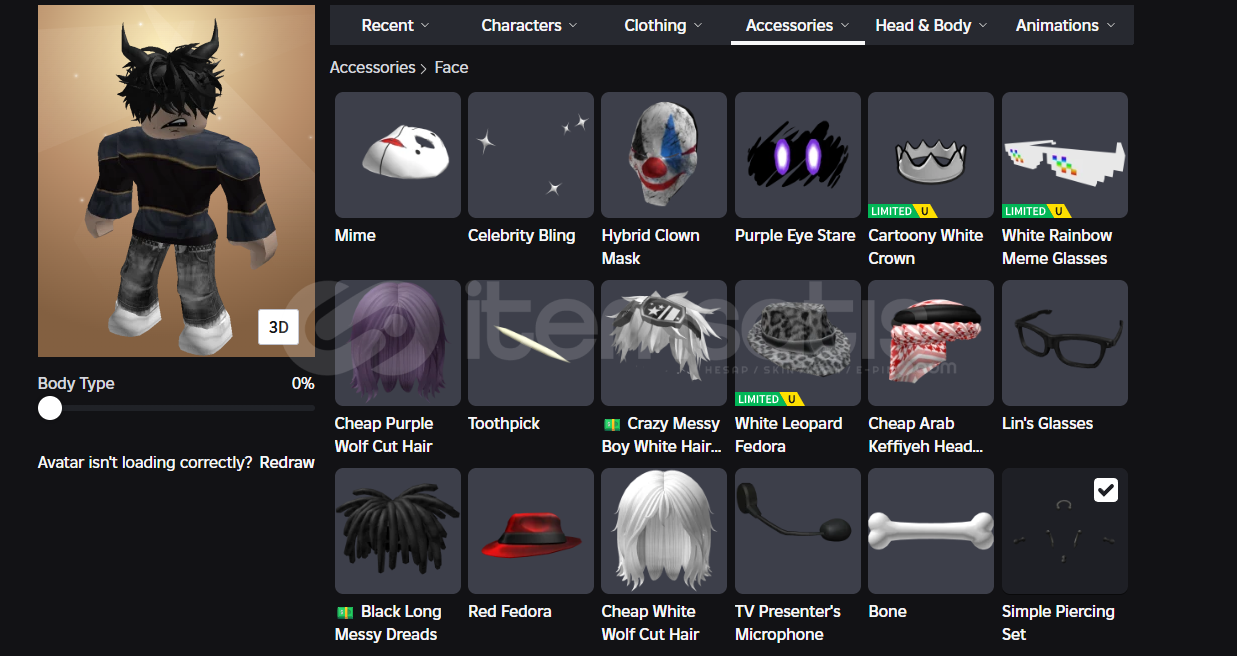The height and width of the screenshot is (656, 1237).
Task: Click the Cheap Purple Wolf Cut Hair name
Action: click(x=384, y=435)
